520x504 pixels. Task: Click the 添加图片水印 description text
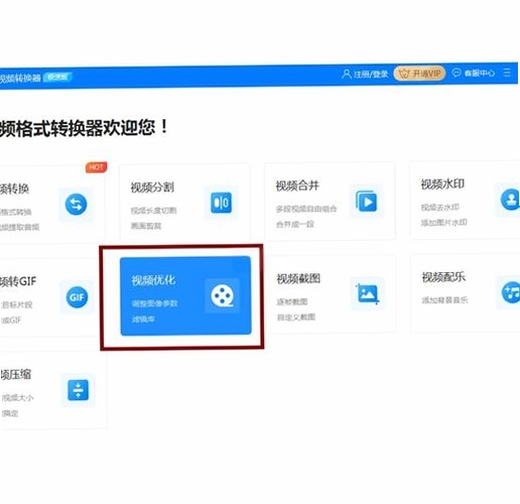coord(444,223)
